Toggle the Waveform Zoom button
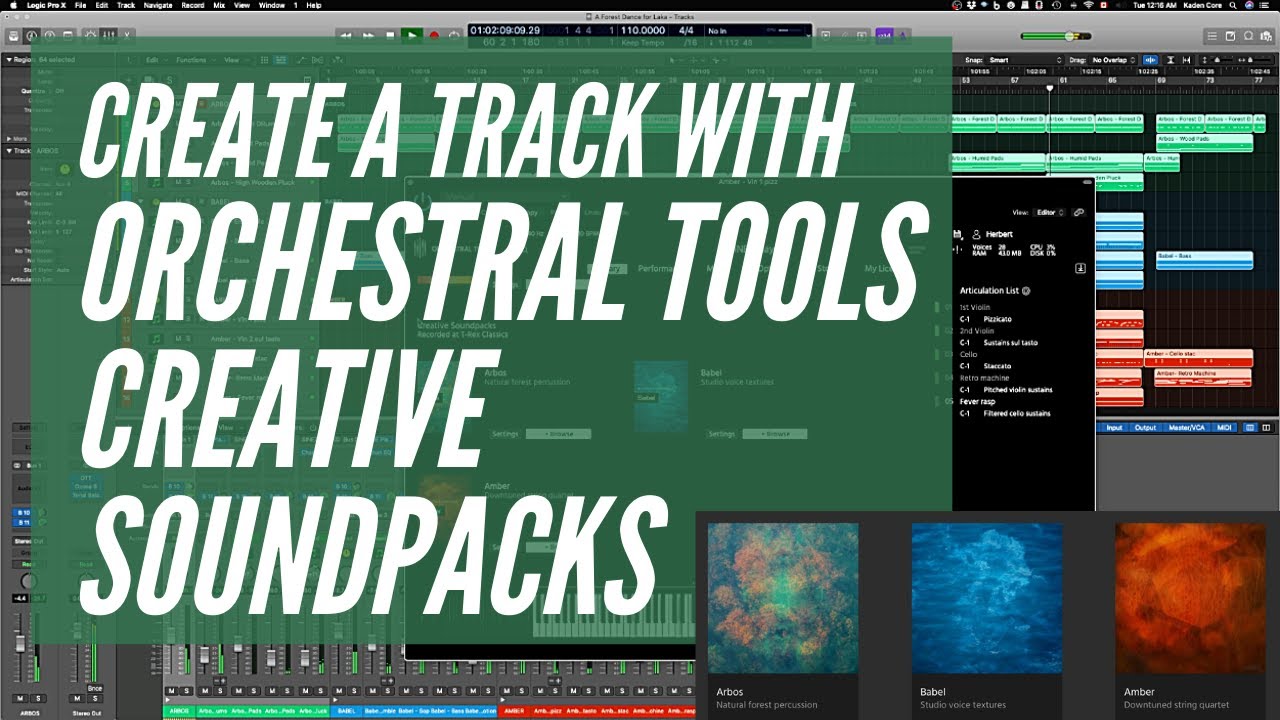Image resolution: width=1280 pixels, height=720 pixels. [1151, 60]
